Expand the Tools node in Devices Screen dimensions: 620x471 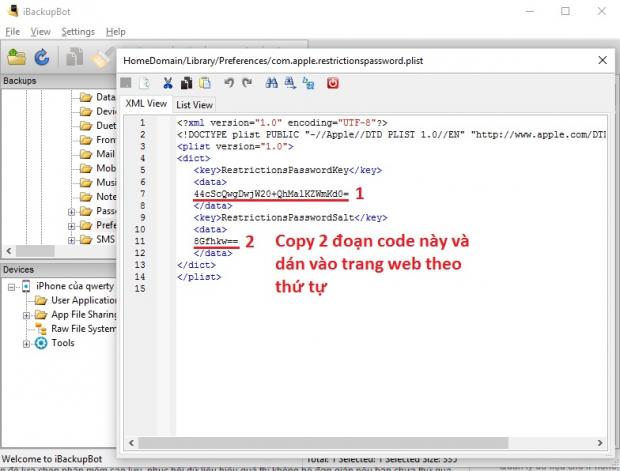pyautogui.click(x=27, y=343)
